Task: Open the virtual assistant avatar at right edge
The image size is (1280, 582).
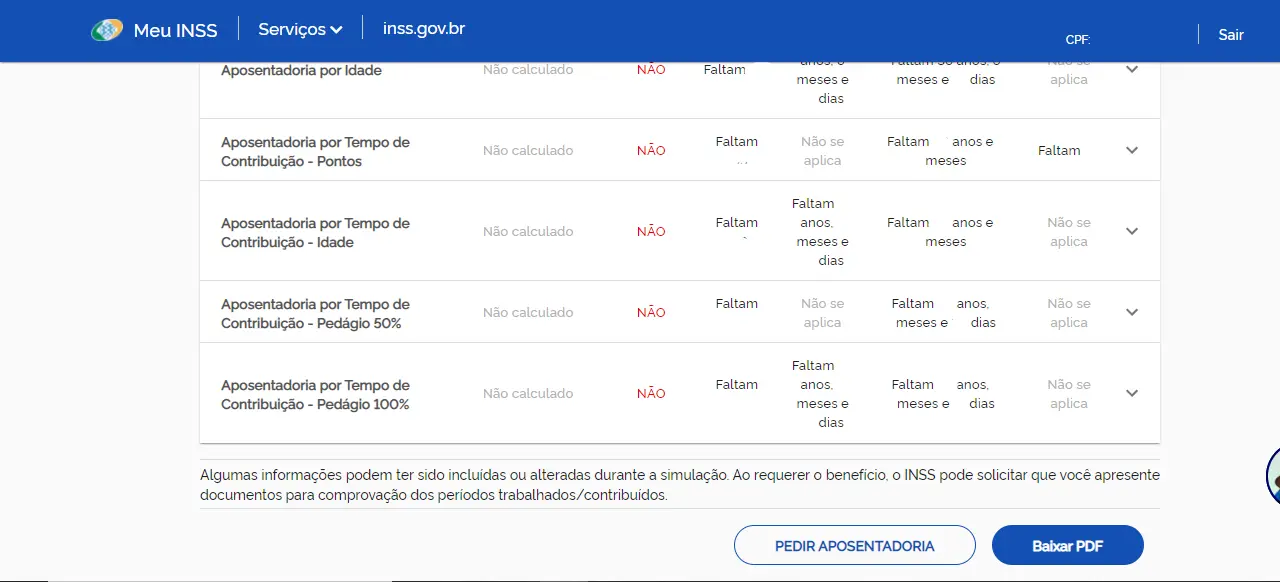Action: [1272, 476]
